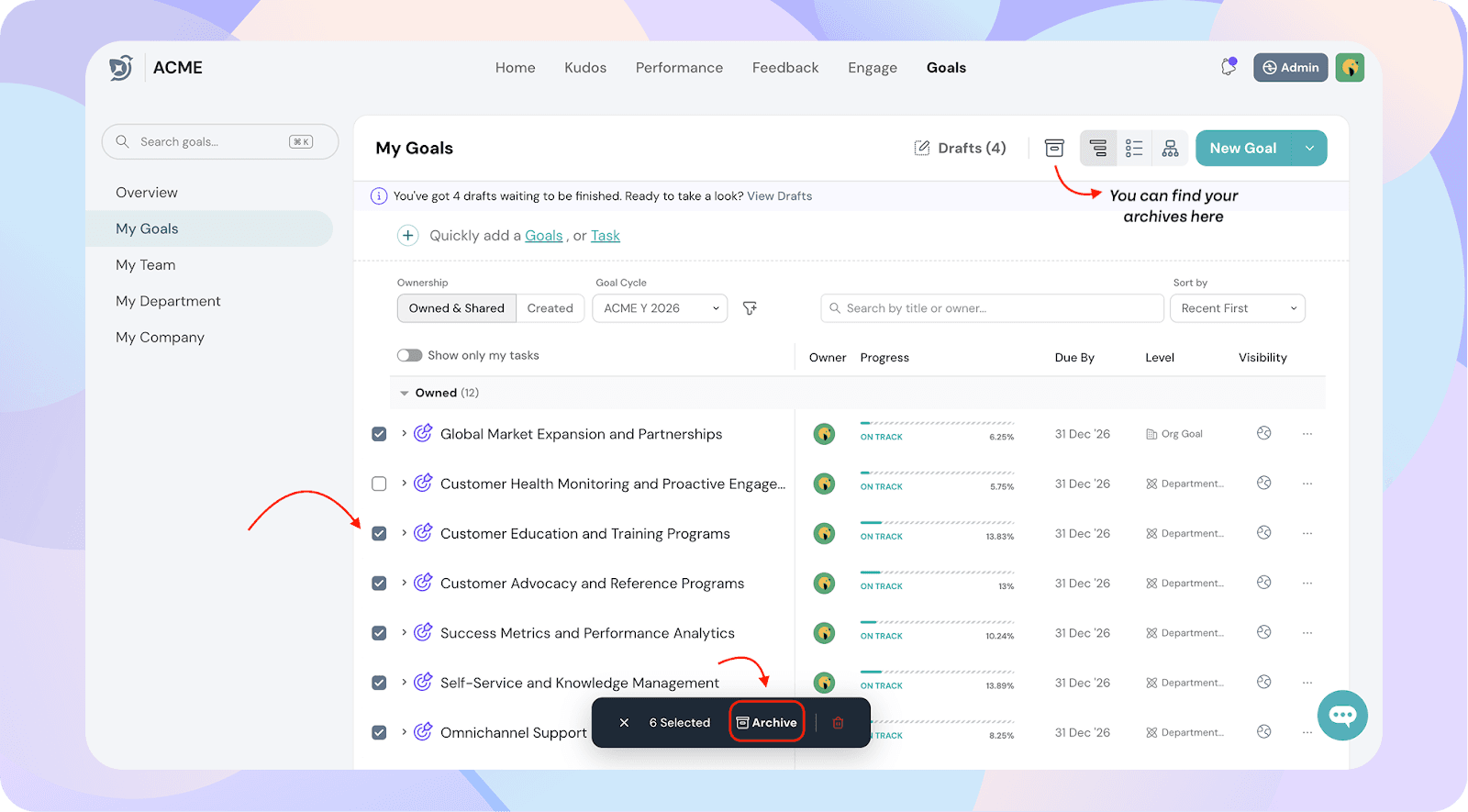Uncheck Global Market Expansion and Partnerships

tap(379, 434)
